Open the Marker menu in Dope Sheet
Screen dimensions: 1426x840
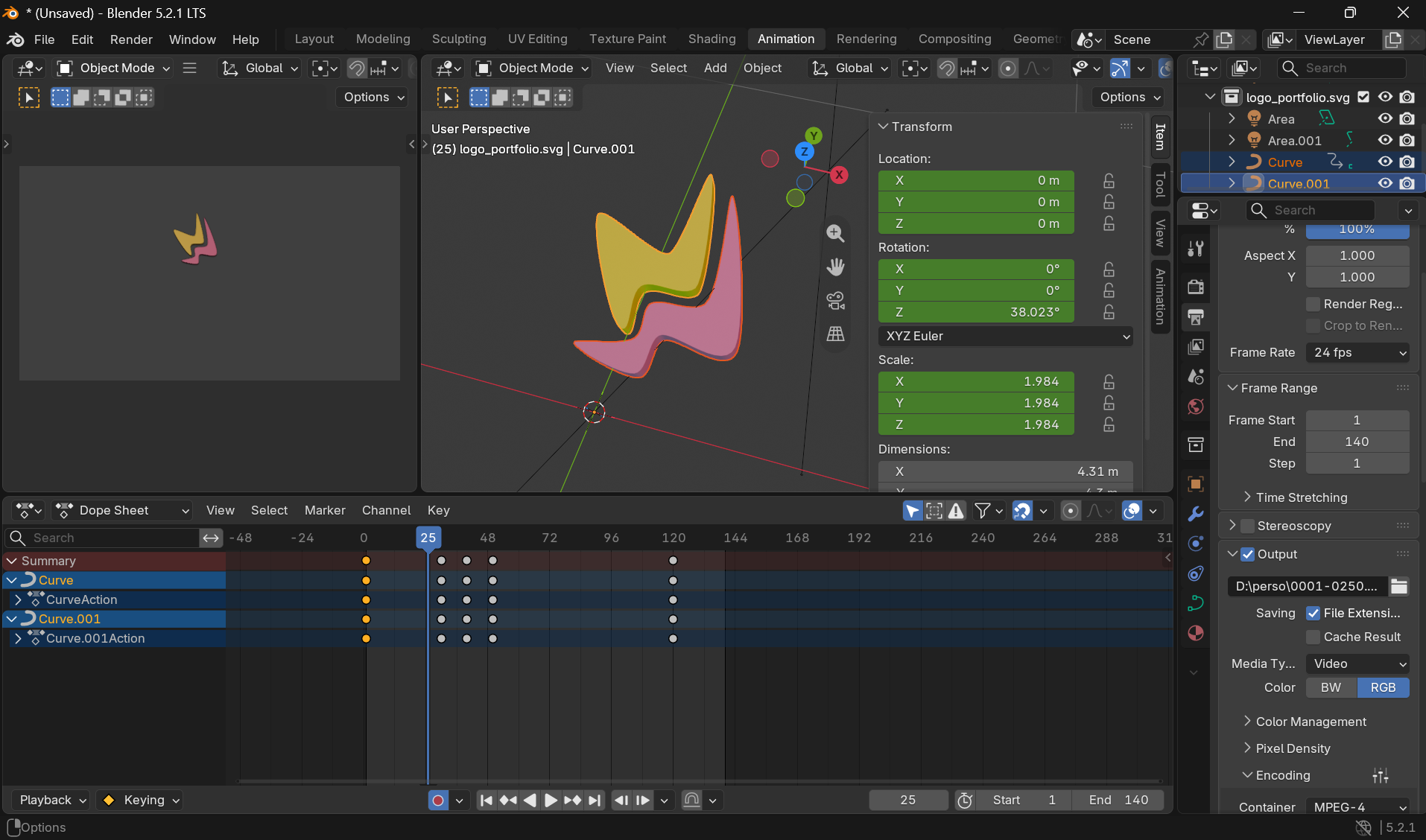[325, 510]
